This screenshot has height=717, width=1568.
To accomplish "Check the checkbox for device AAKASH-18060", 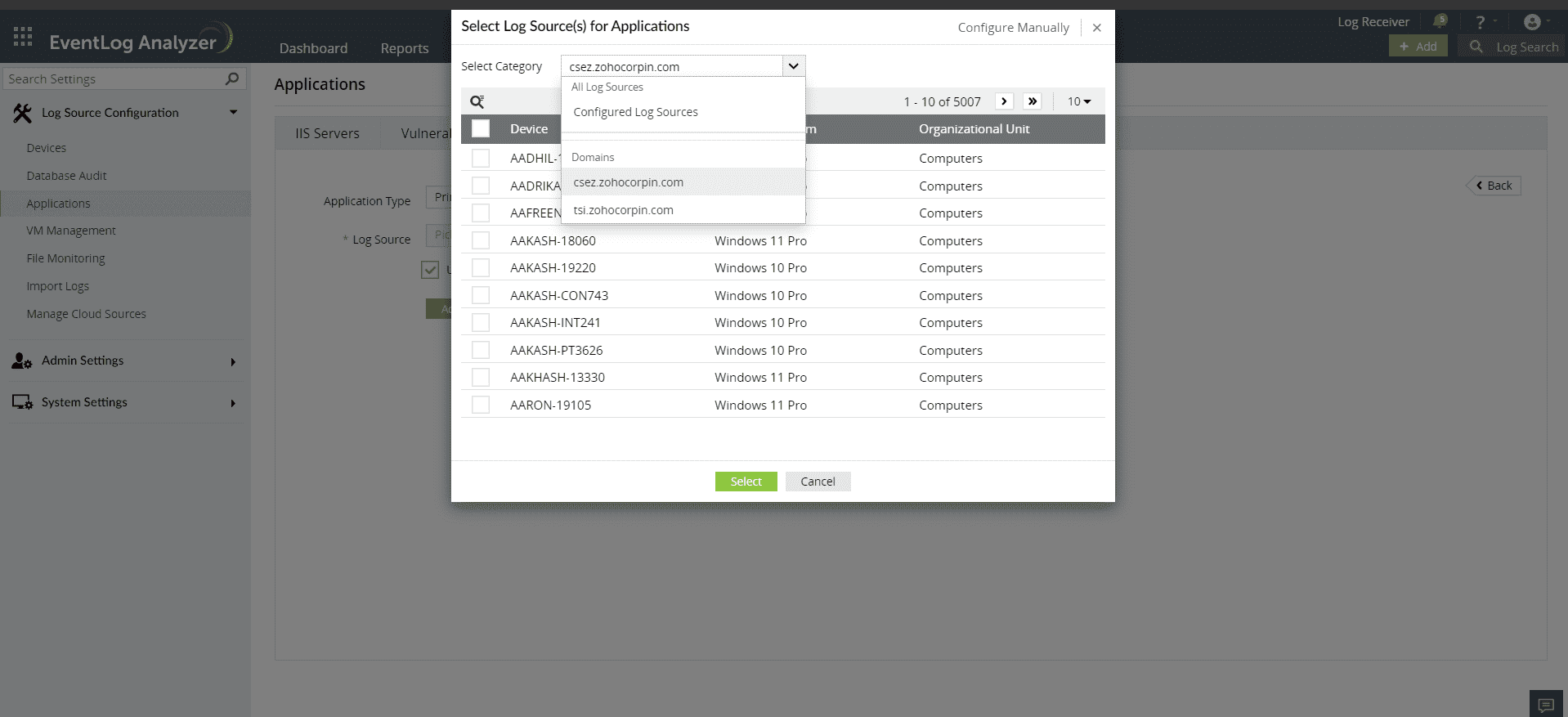I will click(x=481, y=240).
